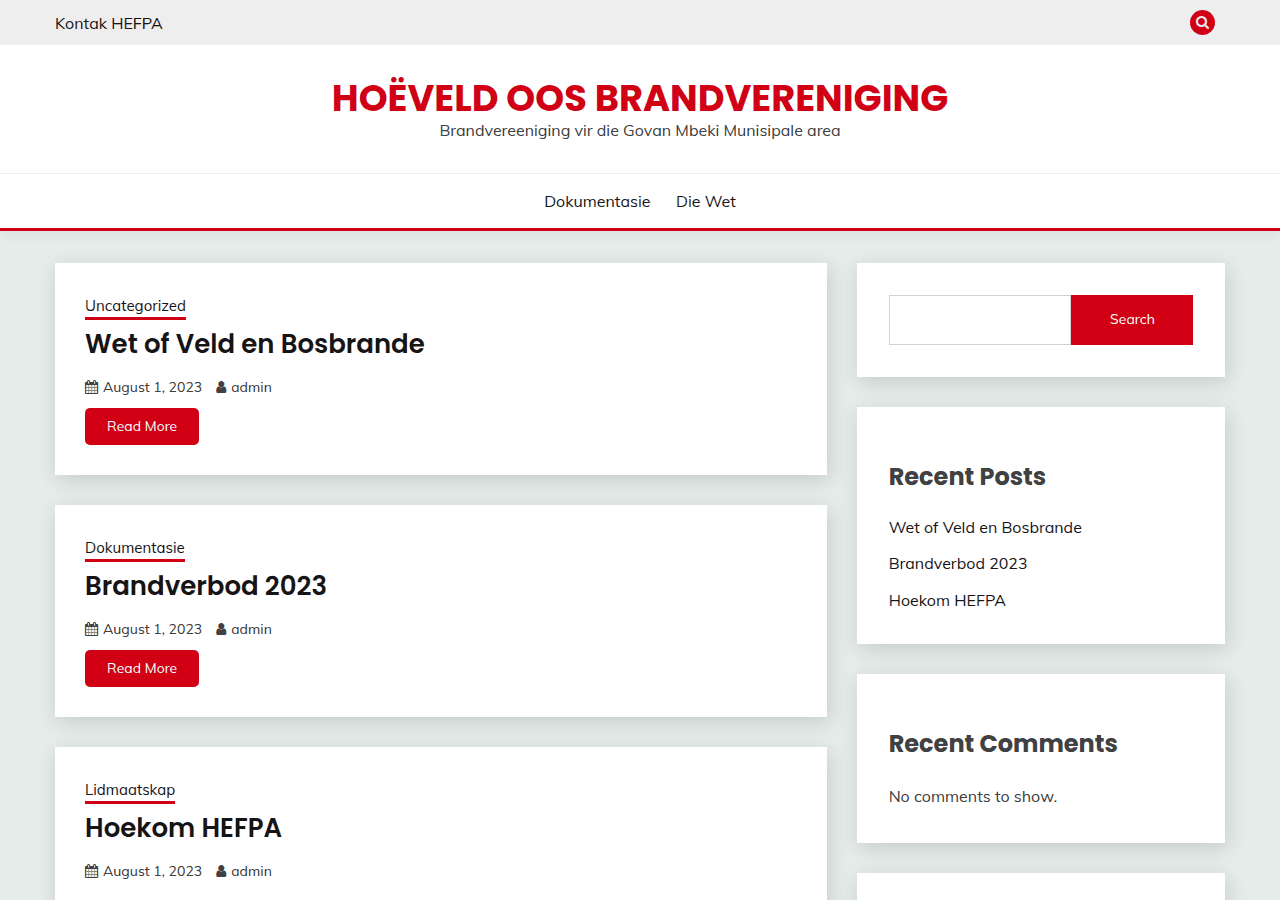Click the Recent Comments heading

pos(1003,743)
